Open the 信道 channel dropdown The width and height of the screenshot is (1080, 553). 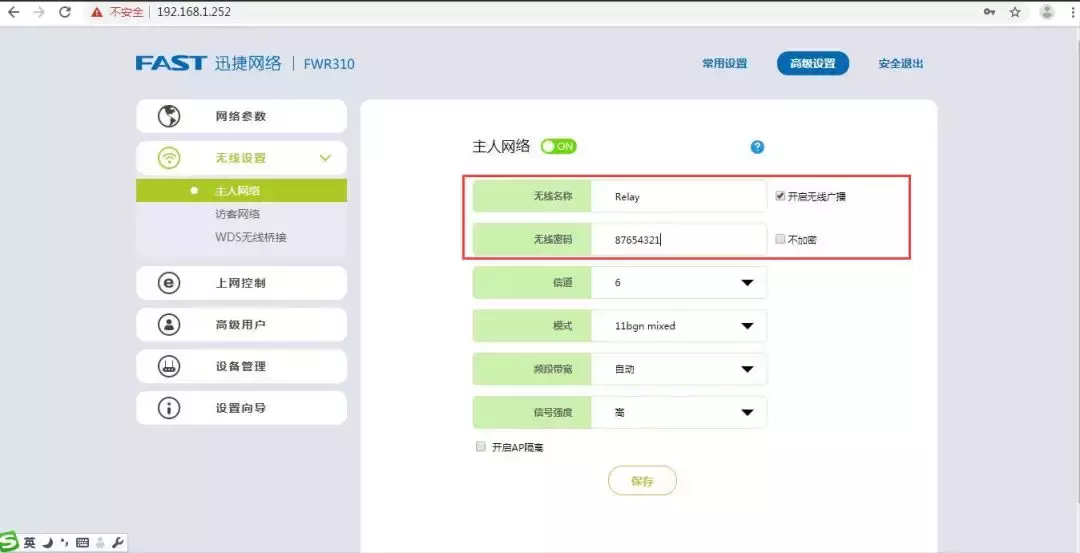coord(746,283)
